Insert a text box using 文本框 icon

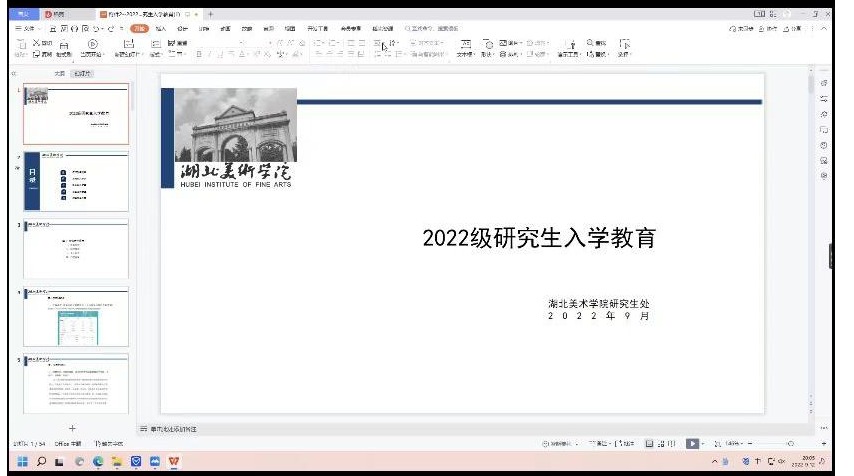coord(465,44)
